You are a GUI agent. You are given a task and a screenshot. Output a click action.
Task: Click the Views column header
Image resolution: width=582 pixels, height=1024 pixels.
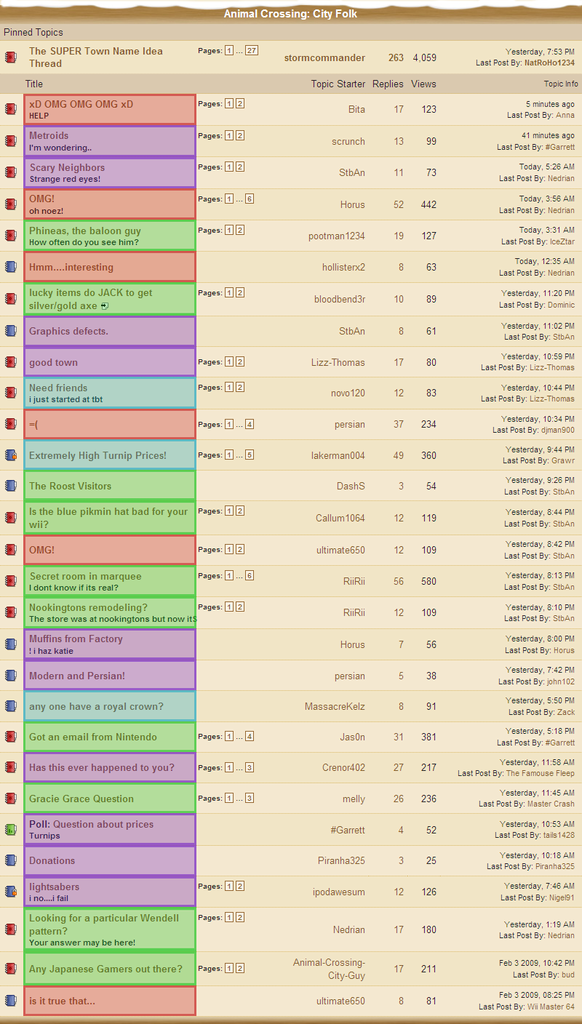click(x=423, y=84)
